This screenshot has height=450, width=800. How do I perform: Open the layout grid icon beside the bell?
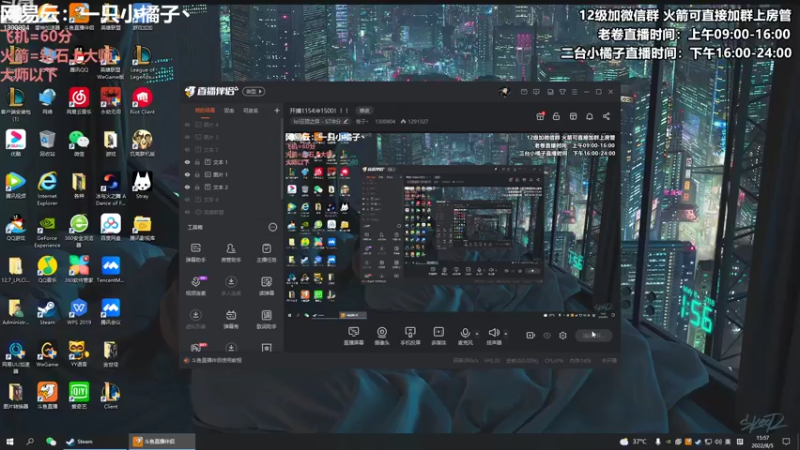(x=573, y=116)
